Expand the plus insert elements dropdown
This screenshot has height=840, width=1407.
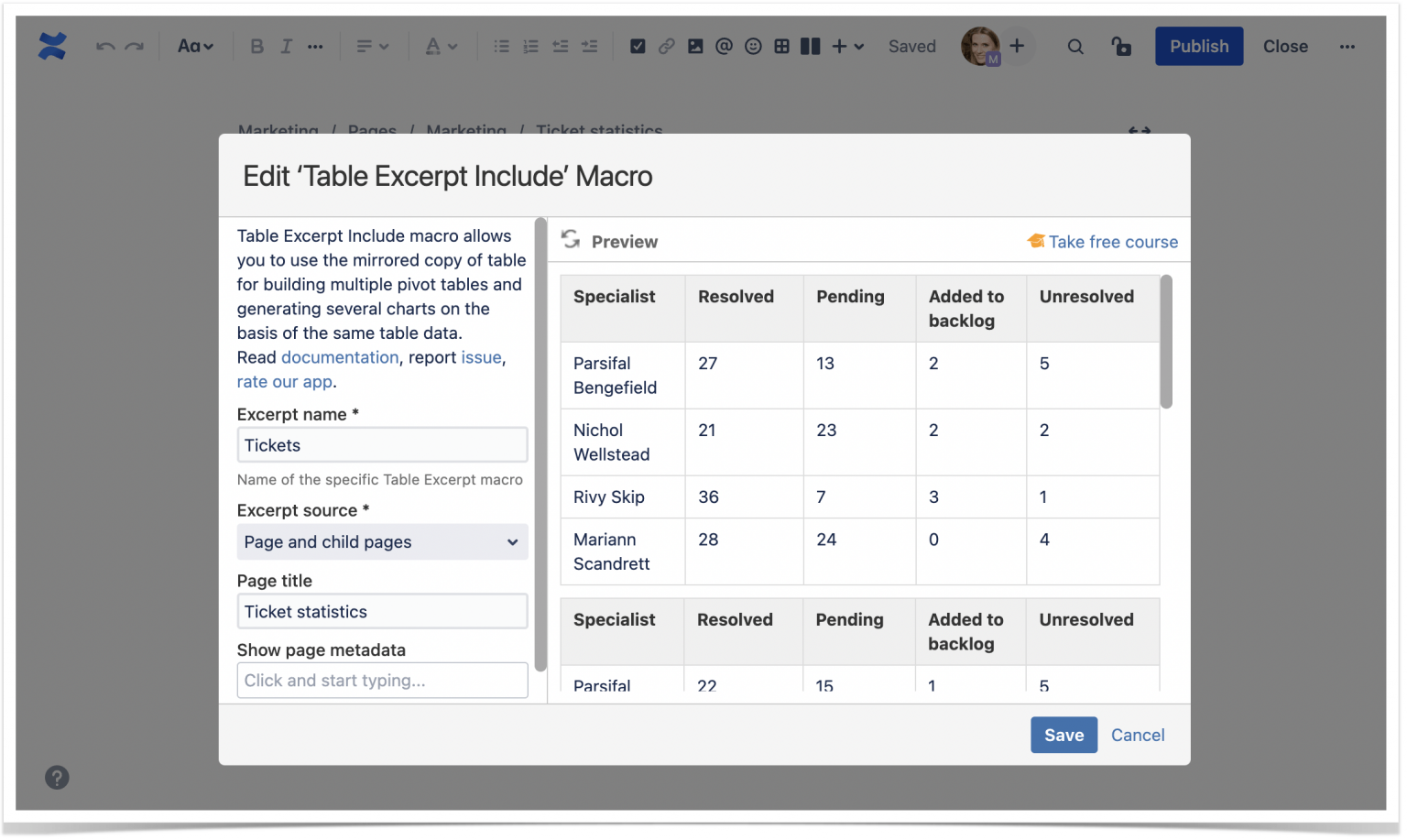(x=845, y=46)
